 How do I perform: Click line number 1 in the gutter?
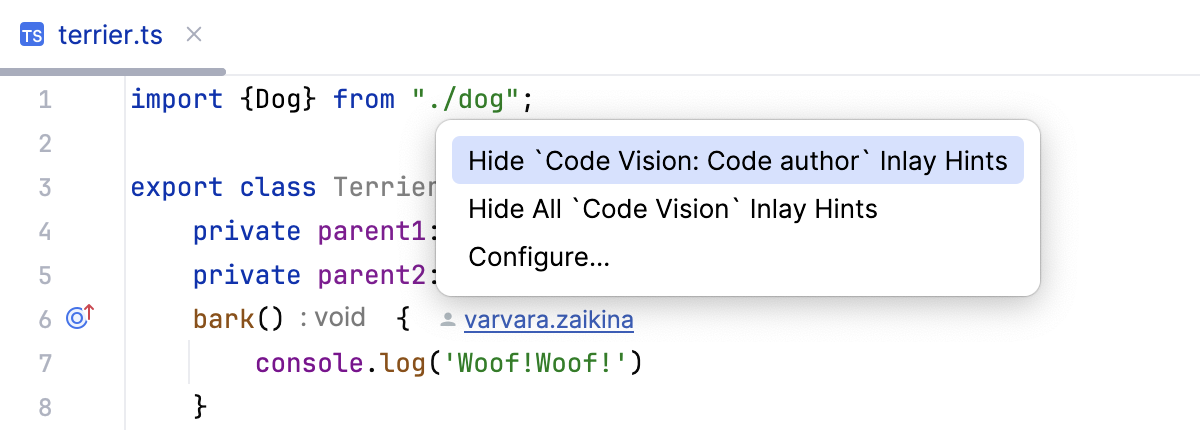click(45, 100)
